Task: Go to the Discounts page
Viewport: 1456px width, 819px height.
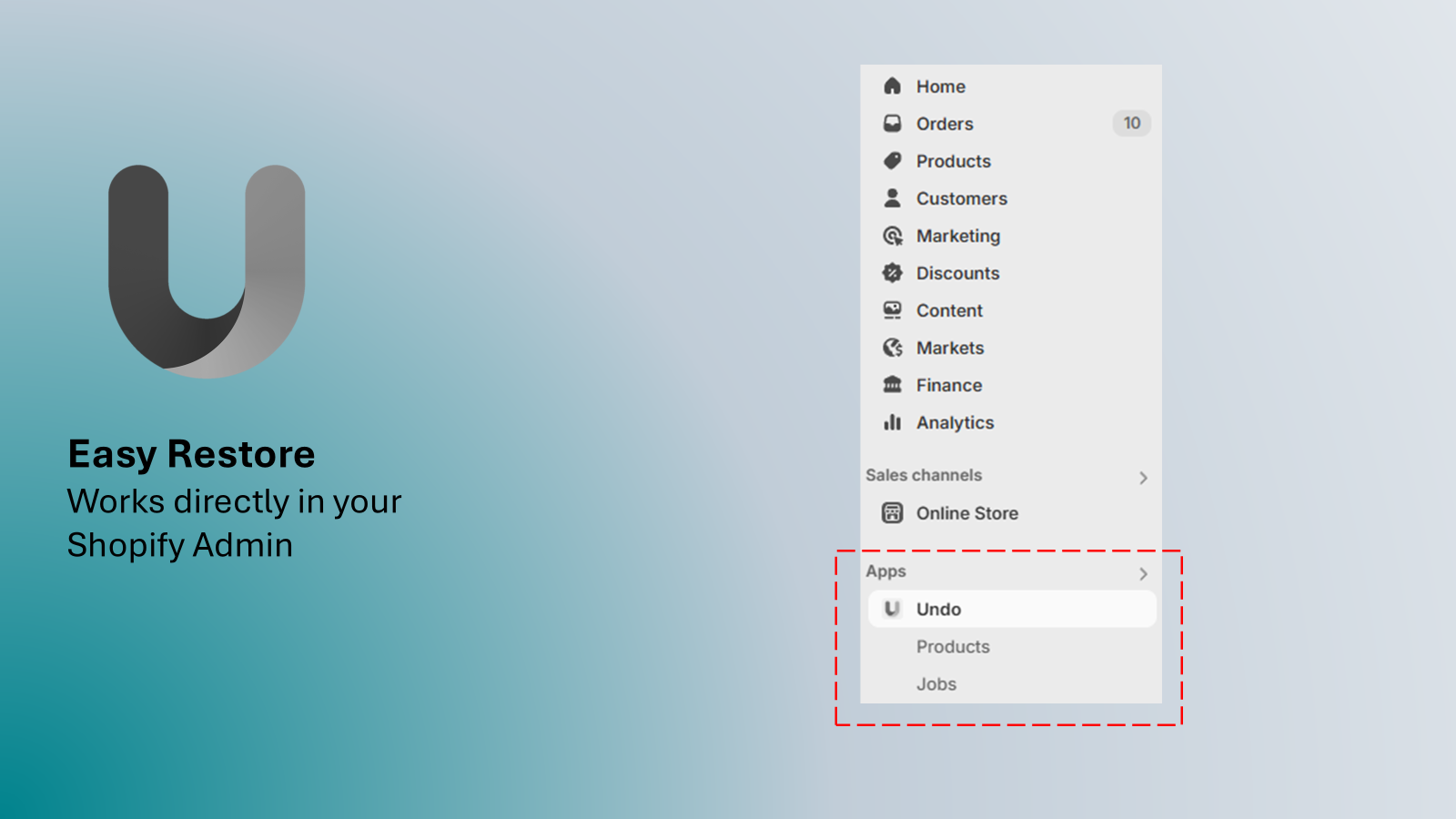Action: 957,273
